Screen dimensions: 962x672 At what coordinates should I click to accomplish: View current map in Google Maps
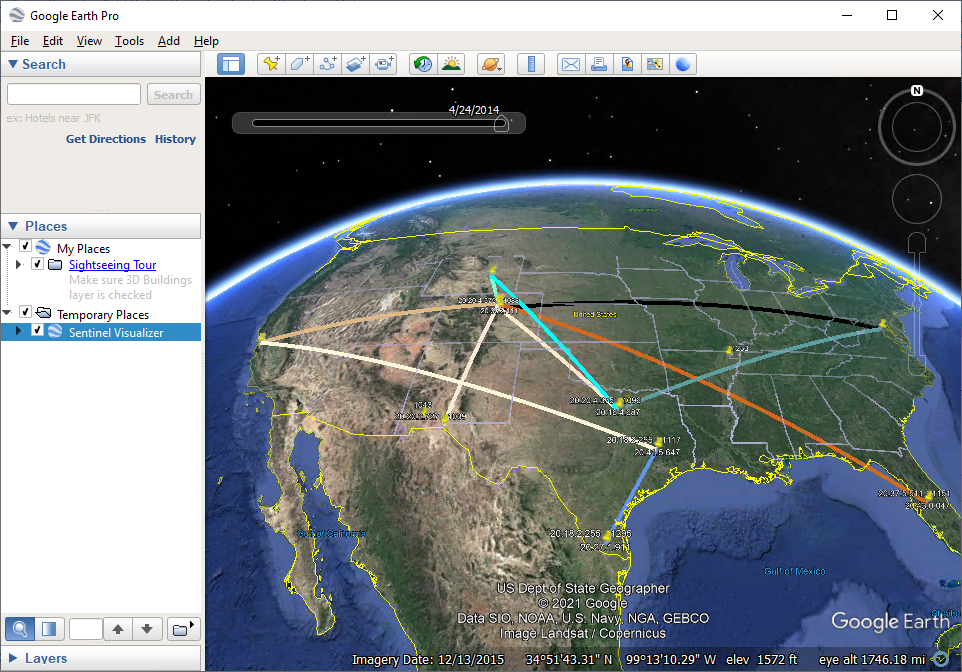click(655, 63)
